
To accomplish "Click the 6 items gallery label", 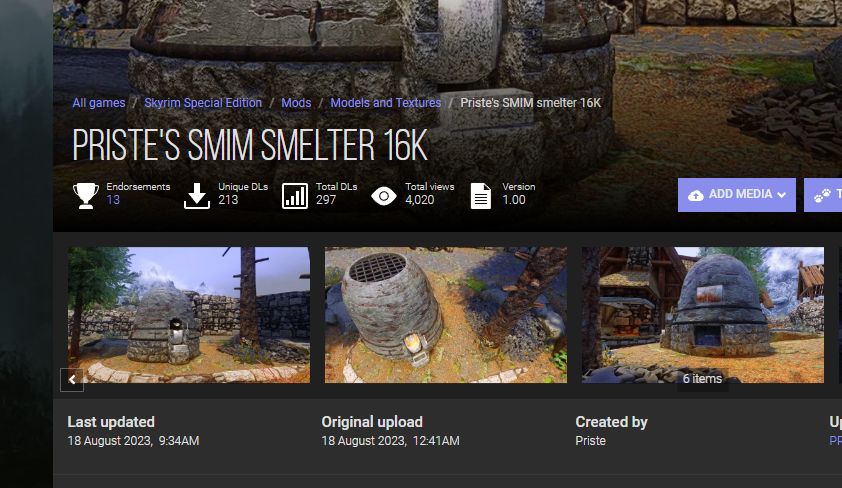I will 702,379.
